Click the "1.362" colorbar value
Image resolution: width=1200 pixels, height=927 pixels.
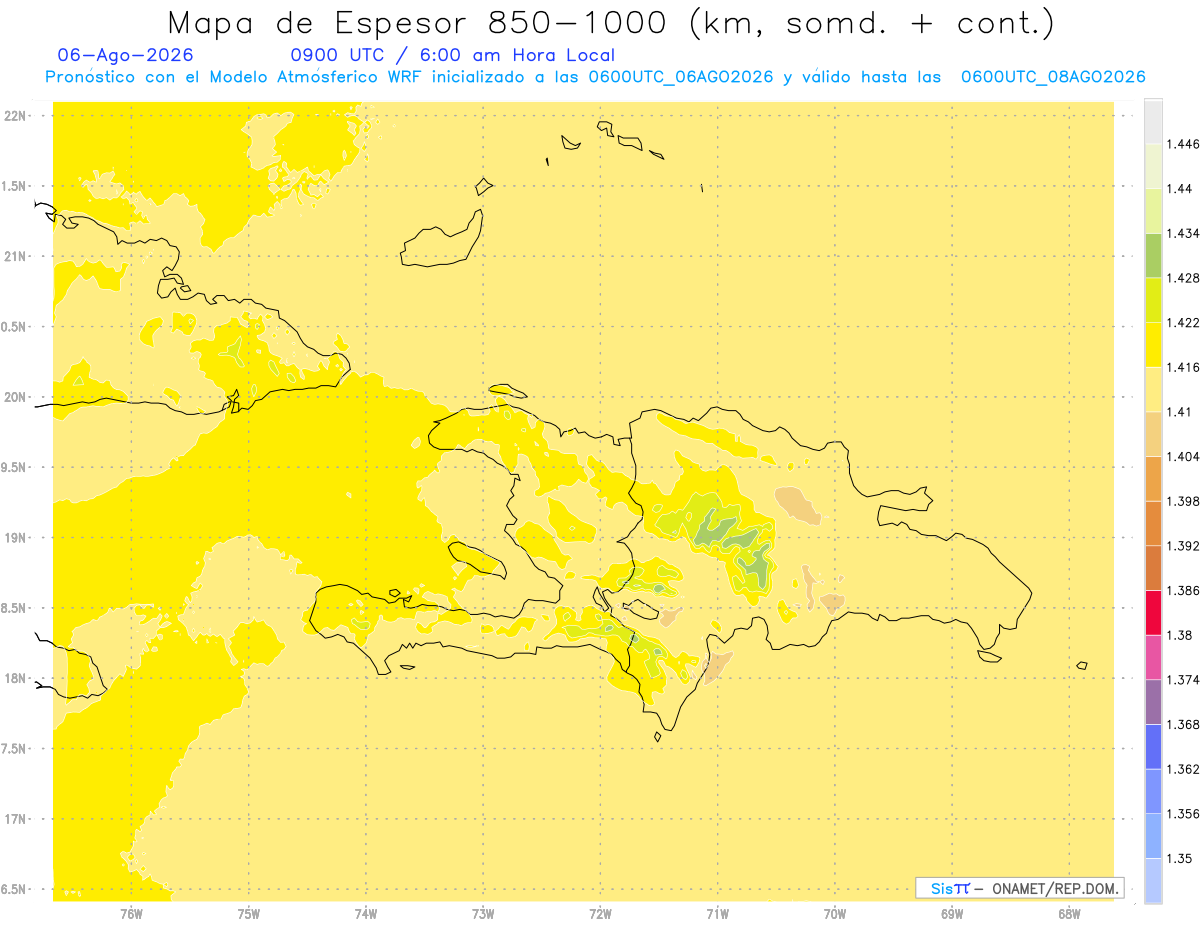1183,769
